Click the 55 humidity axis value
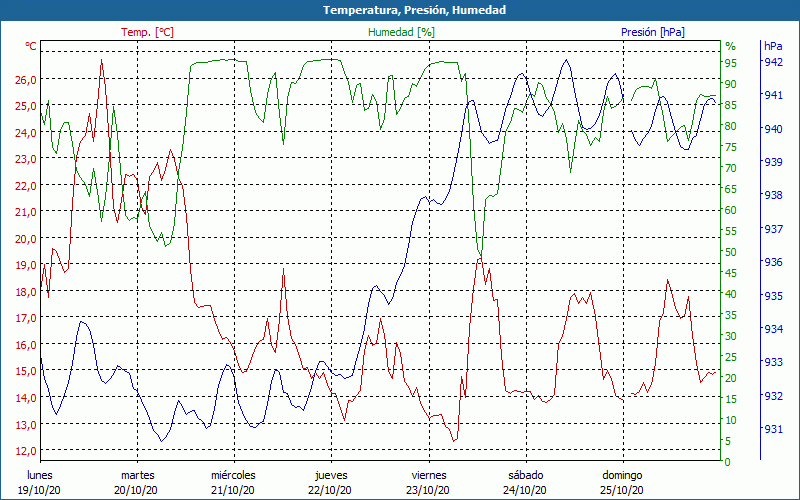This screenshot has width=800, height=500. 731,231
